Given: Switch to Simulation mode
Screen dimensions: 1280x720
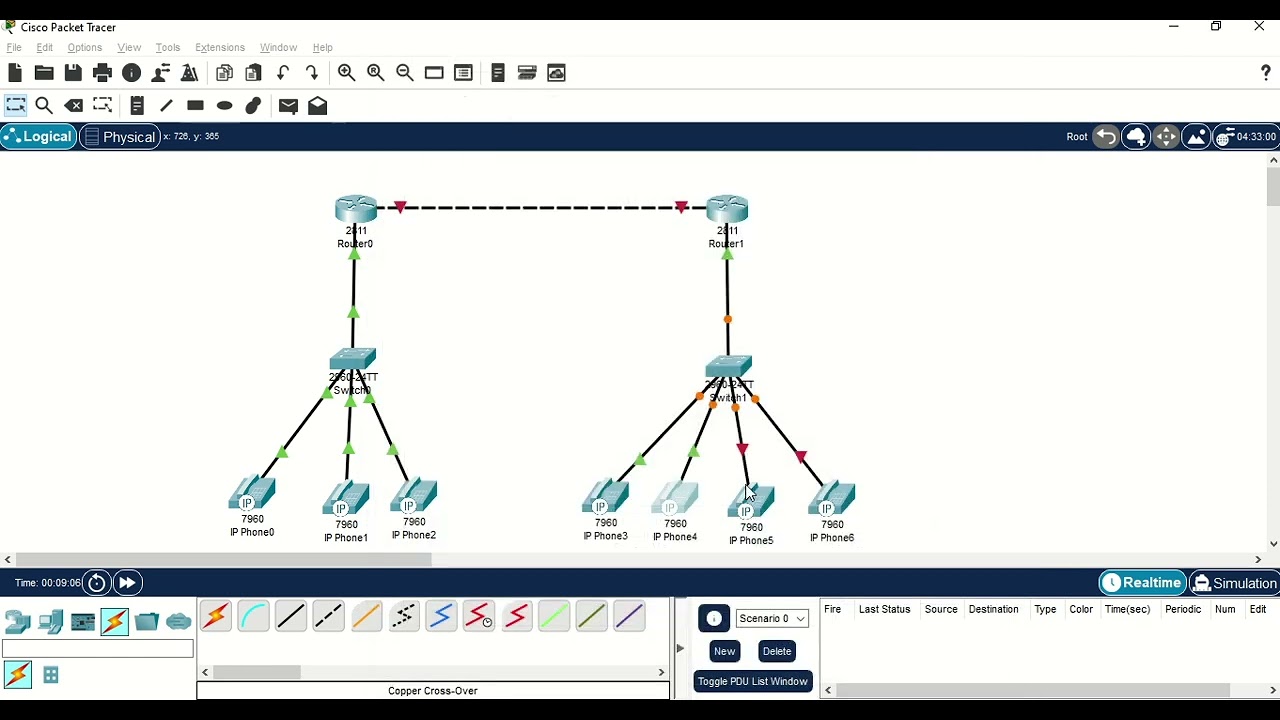Looking at the screenshot, I should tap(1234, 583).
